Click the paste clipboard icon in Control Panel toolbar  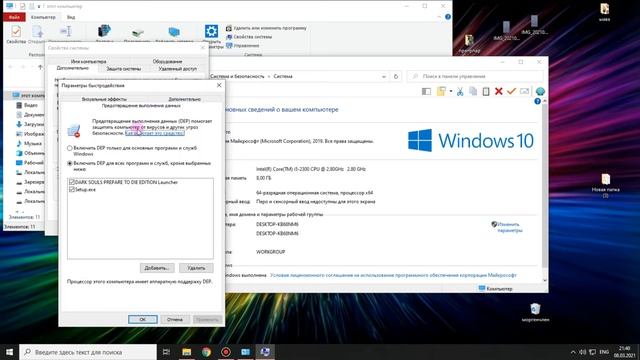pos(486,91)
